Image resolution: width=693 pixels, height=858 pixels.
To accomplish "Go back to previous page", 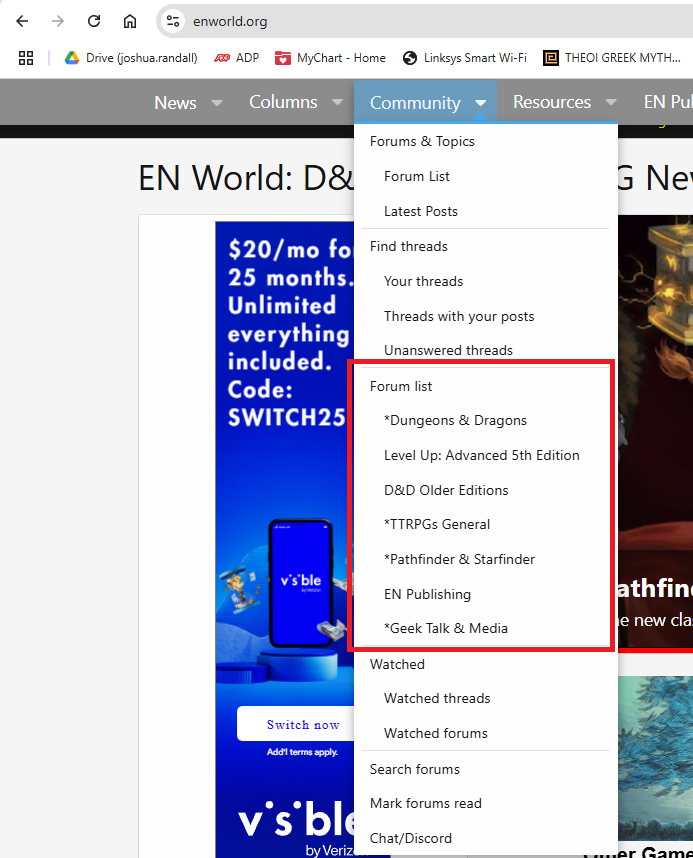I will (x=22, y=21).
